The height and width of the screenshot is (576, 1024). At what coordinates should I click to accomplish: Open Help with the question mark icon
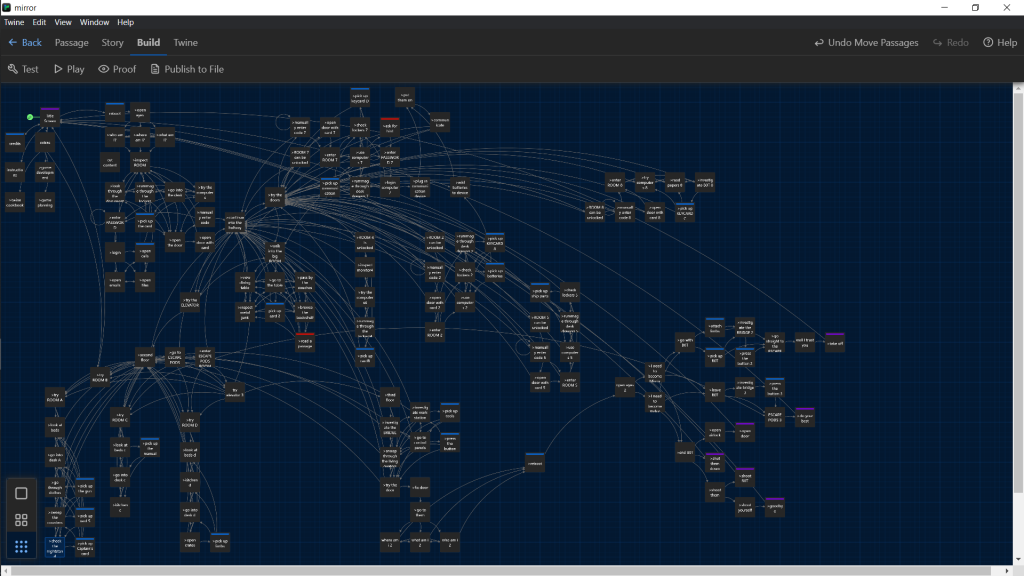[x=999, y=43]
